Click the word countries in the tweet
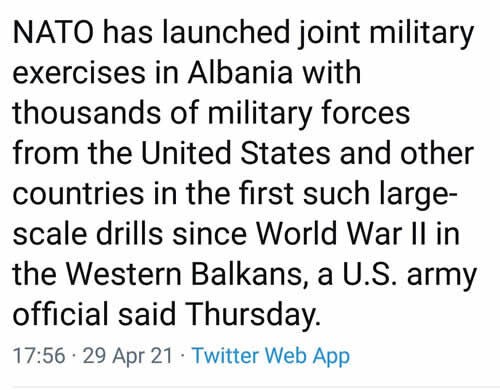 click(78, 193)
